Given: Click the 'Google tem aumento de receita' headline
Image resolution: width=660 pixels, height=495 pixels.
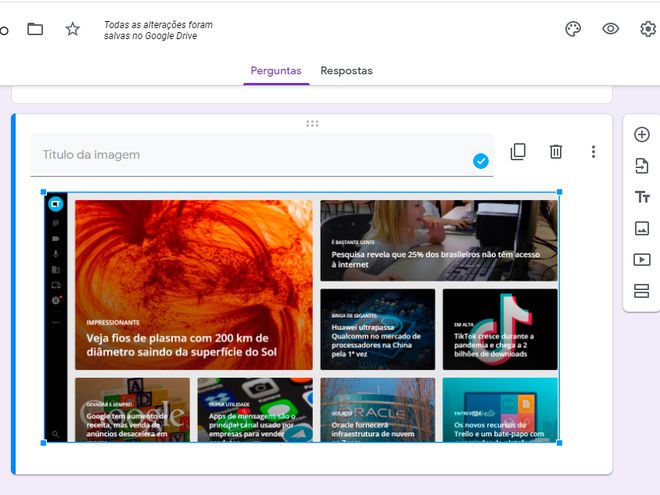Looking at the screenshot, I should point(127,425).
